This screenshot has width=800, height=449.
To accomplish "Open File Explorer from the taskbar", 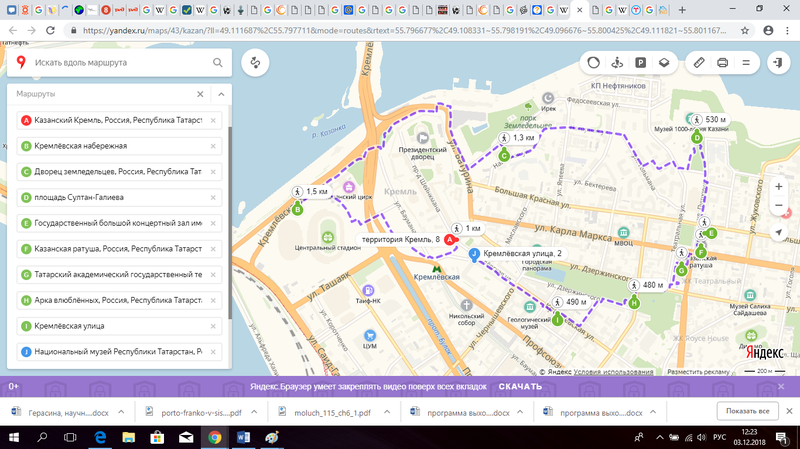I will click(x=129, y=437).
